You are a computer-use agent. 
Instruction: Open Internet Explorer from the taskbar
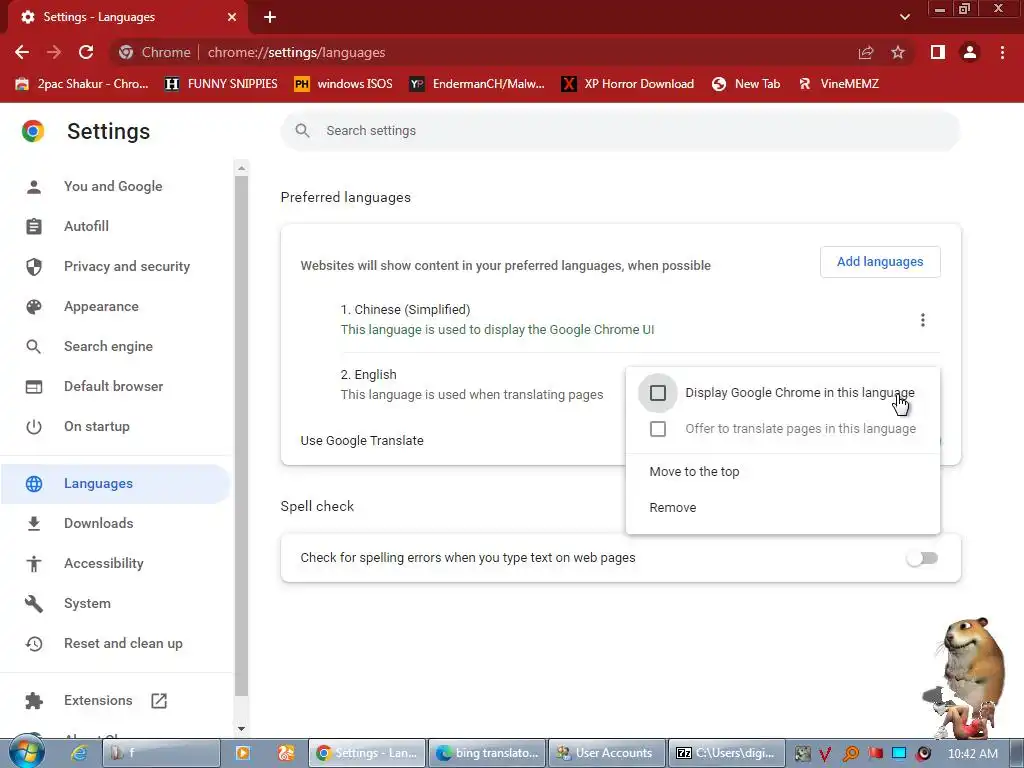click(x=79, y=753)
